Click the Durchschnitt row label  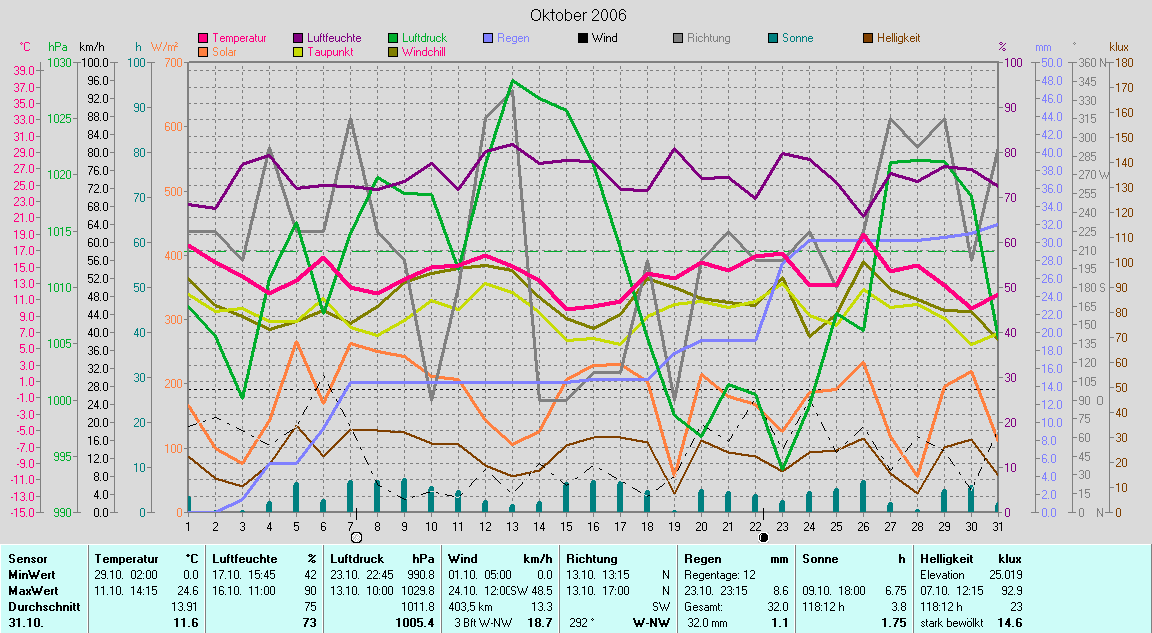click(40, 607)
